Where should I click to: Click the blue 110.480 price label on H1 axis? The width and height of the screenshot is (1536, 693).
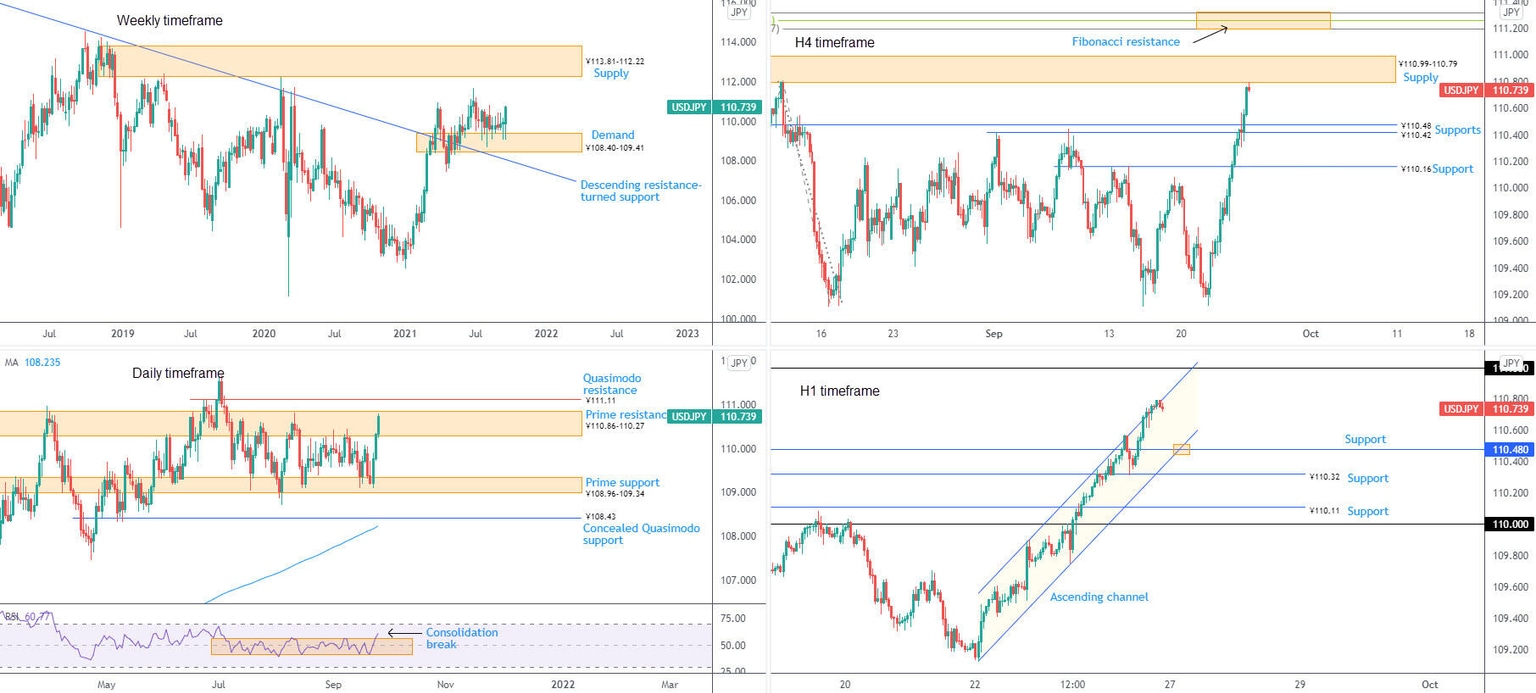pos(1512,451)
